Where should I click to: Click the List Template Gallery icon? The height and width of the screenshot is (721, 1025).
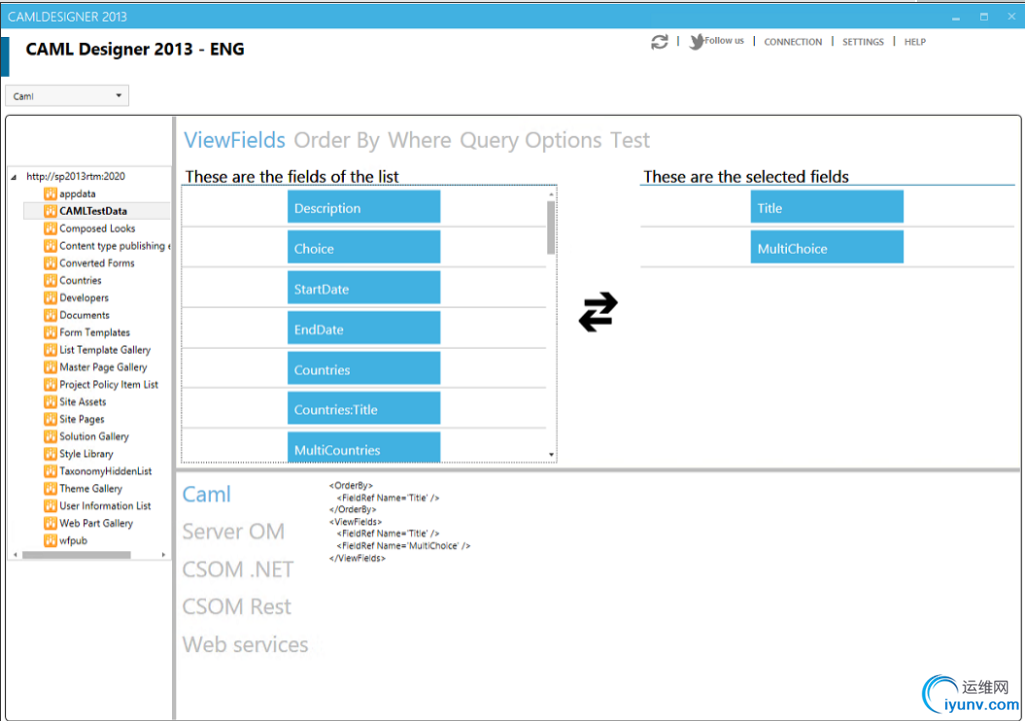(x=50, y=350)
